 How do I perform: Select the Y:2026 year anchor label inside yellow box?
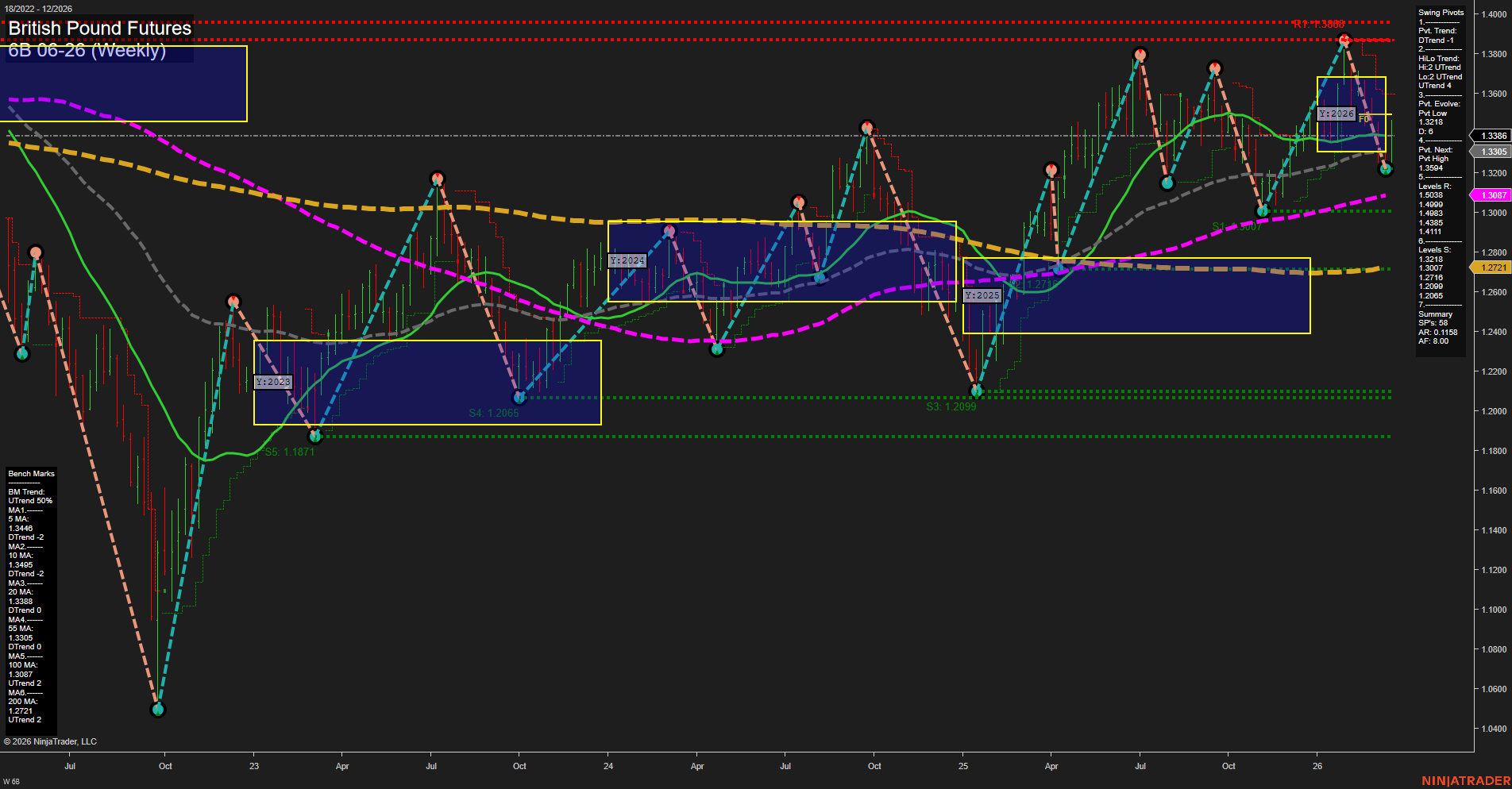[x=1335, y=114]
